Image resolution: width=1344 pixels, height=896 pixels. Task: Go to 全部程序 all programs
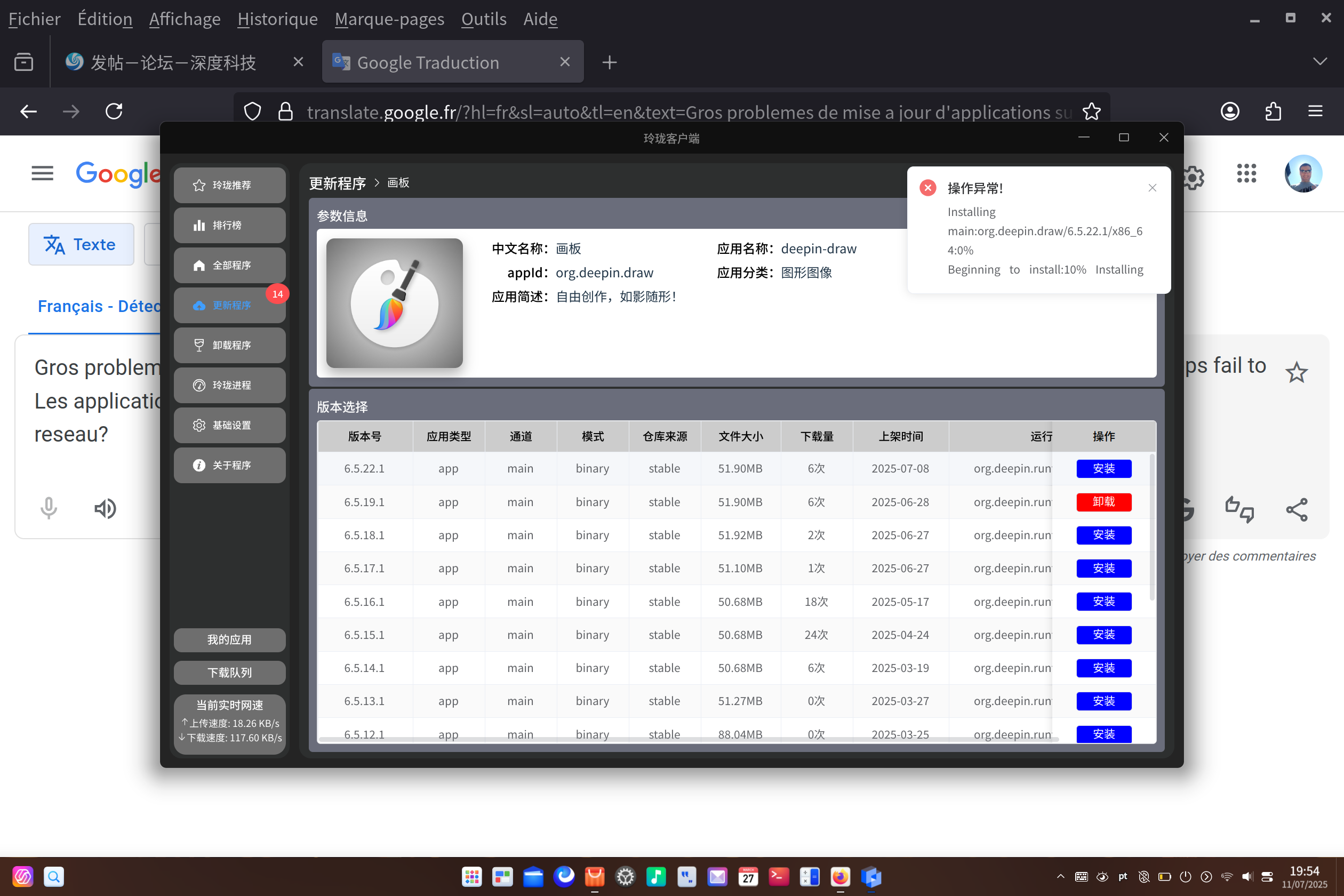coord(229,265)
